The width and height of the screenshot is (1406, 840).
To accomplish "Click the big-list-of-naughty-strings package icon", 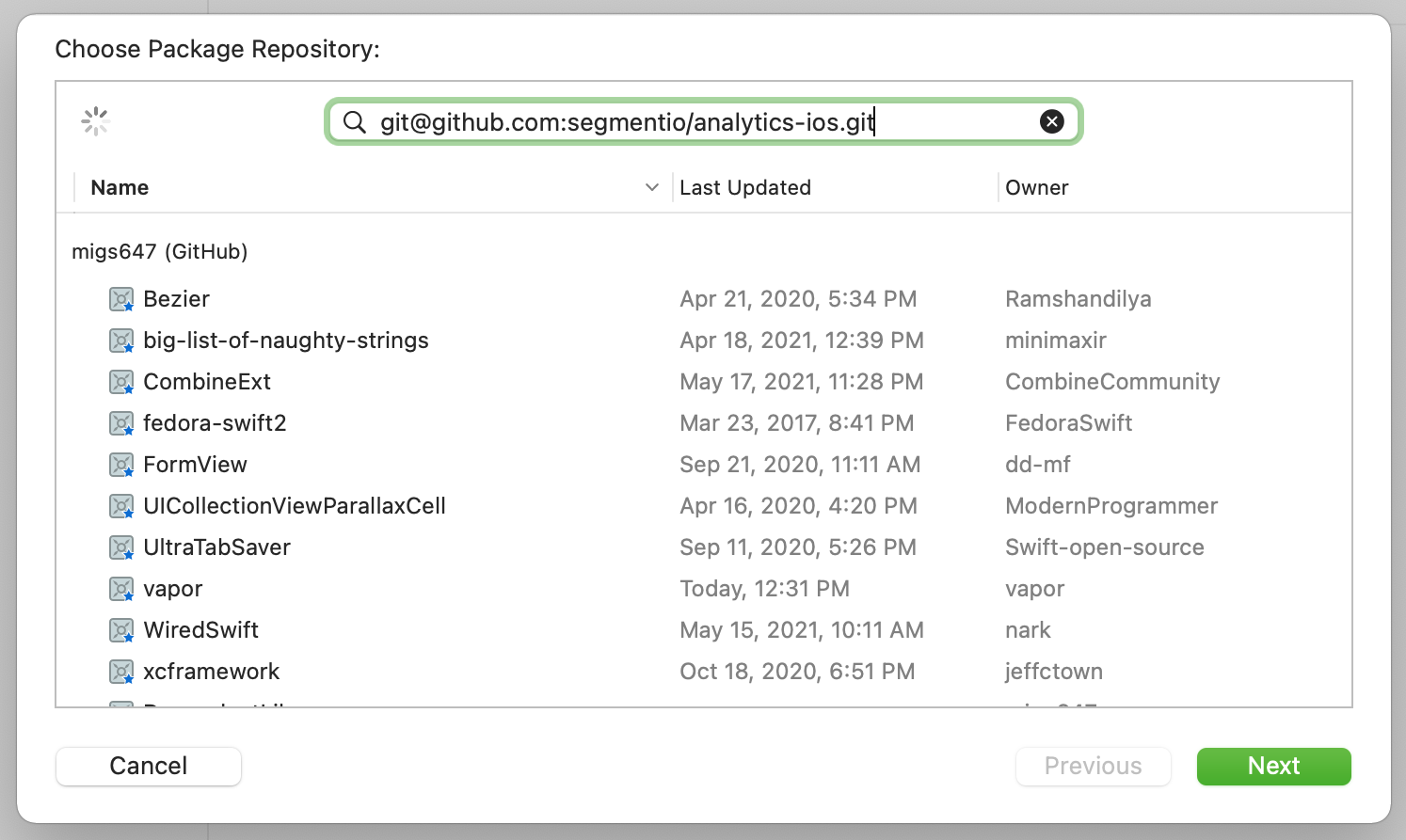I will [121, 341].
